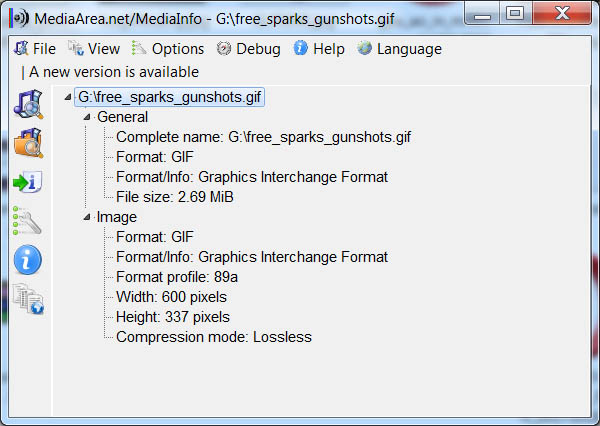Collapse the G:\free_sparks_gunshots.gif root node
The height and width of the screenshot is (426, 600).
tap(68, 97)
